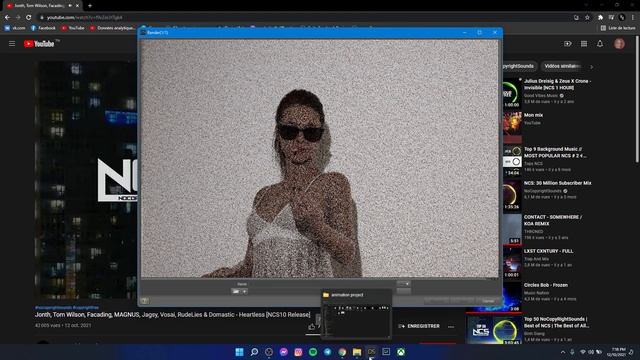Show hidden system tray icons
Image resolution: width=640 pixels, height=360 pixels.
[x=563, y=352]
